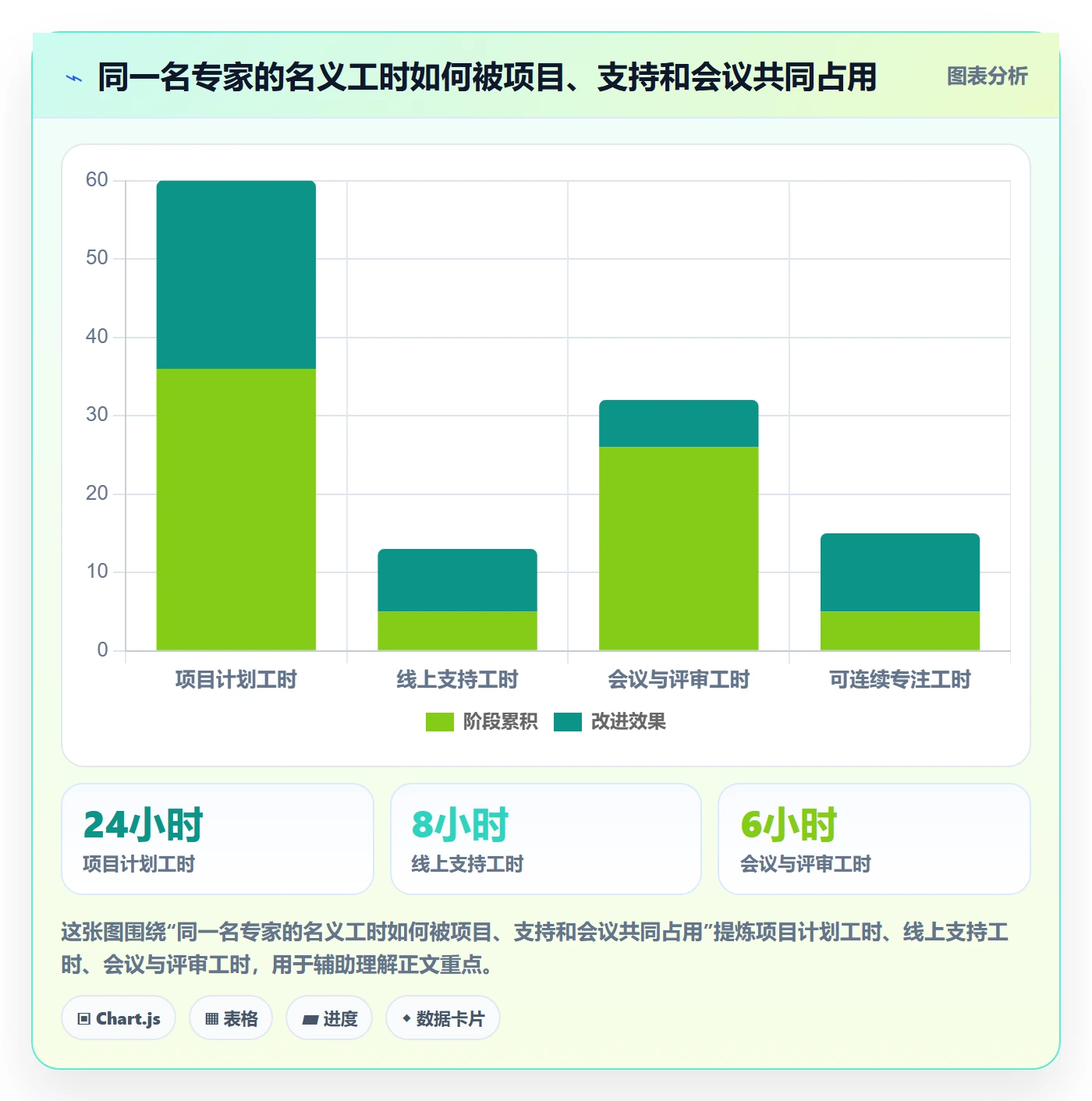Click the 图表分析 label in header
1092x1101 pixels.
[x=987, y=76]
